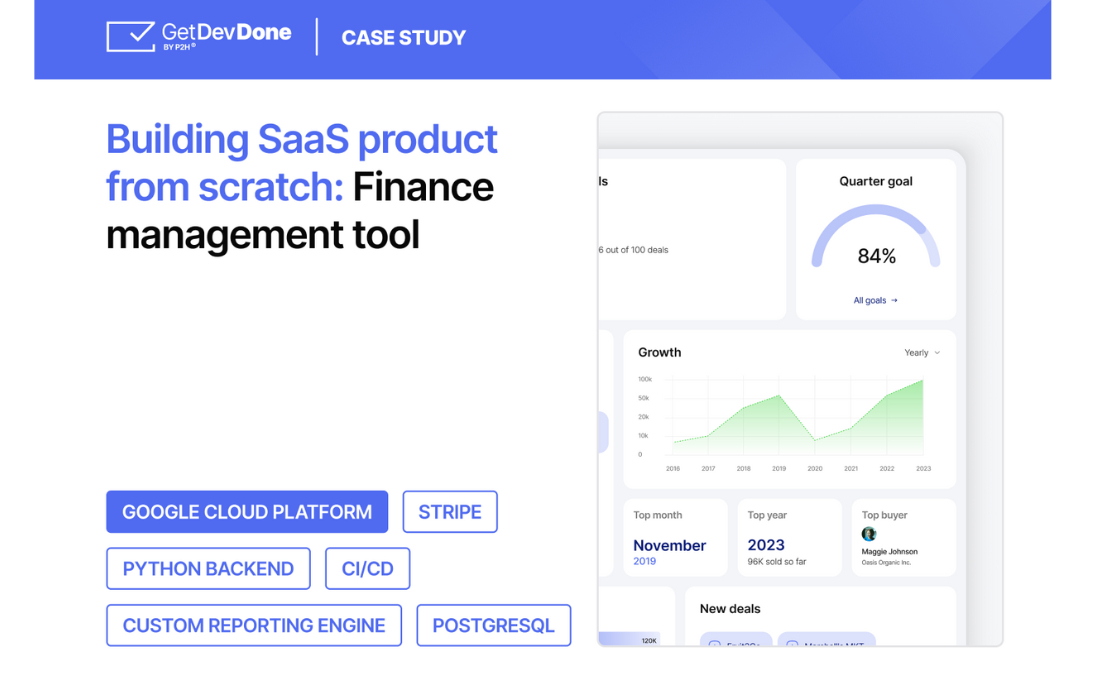Image resolution: width=1110 pixels, height=695 pixels.
Task: Select the Google Cloud Platform tag
Action: (247, 512)
